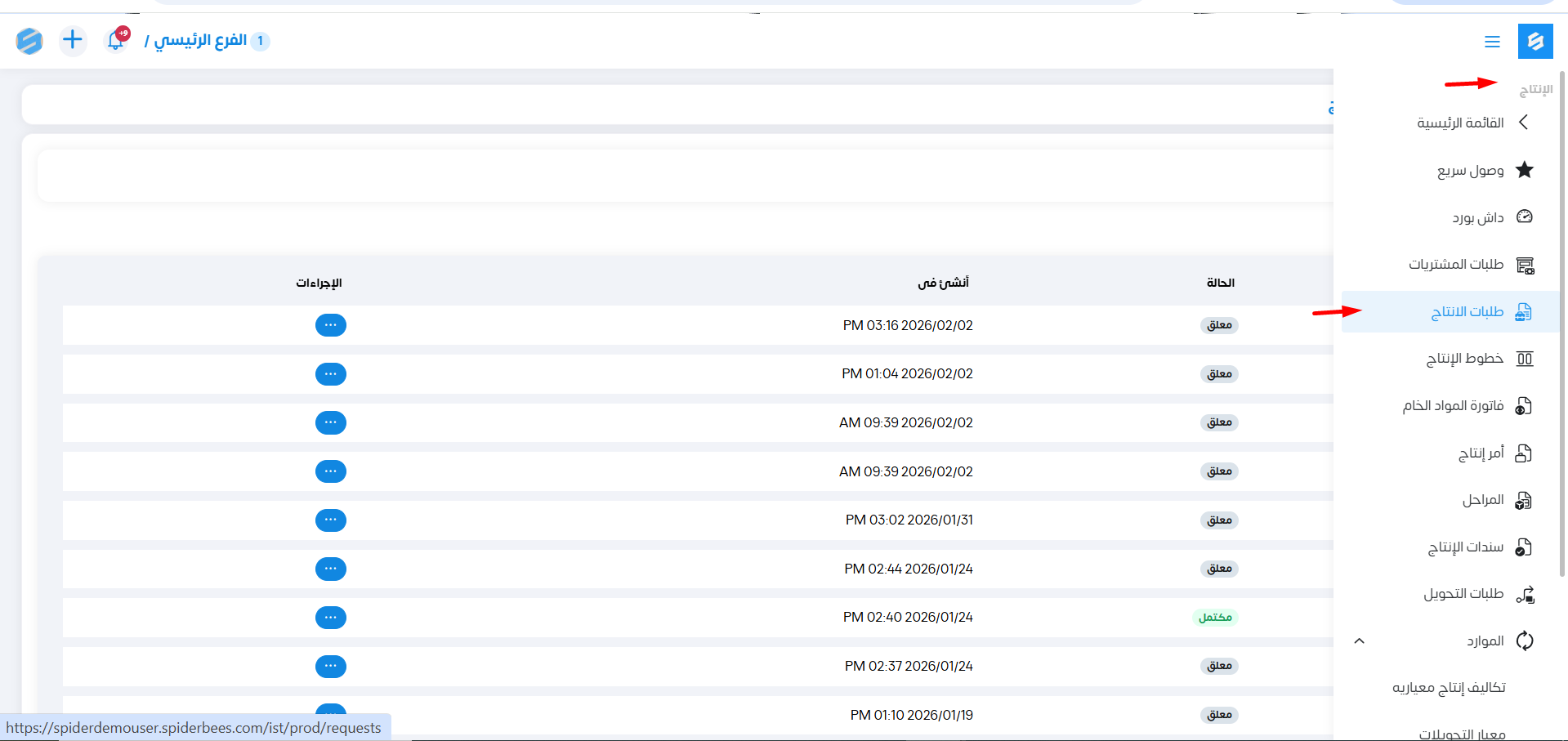Open وصول سريع star icon
This screenshot has width=1568, height=741.
[x=1524, y=170]
